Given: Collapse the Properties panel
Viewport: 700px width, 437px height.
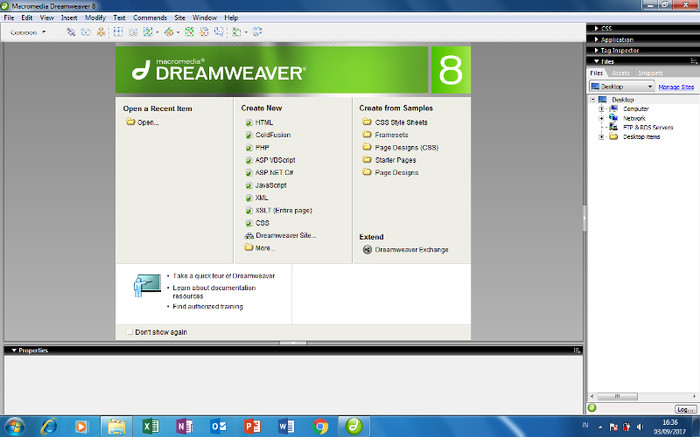Looking at the screenshot, I should point(14,350).
